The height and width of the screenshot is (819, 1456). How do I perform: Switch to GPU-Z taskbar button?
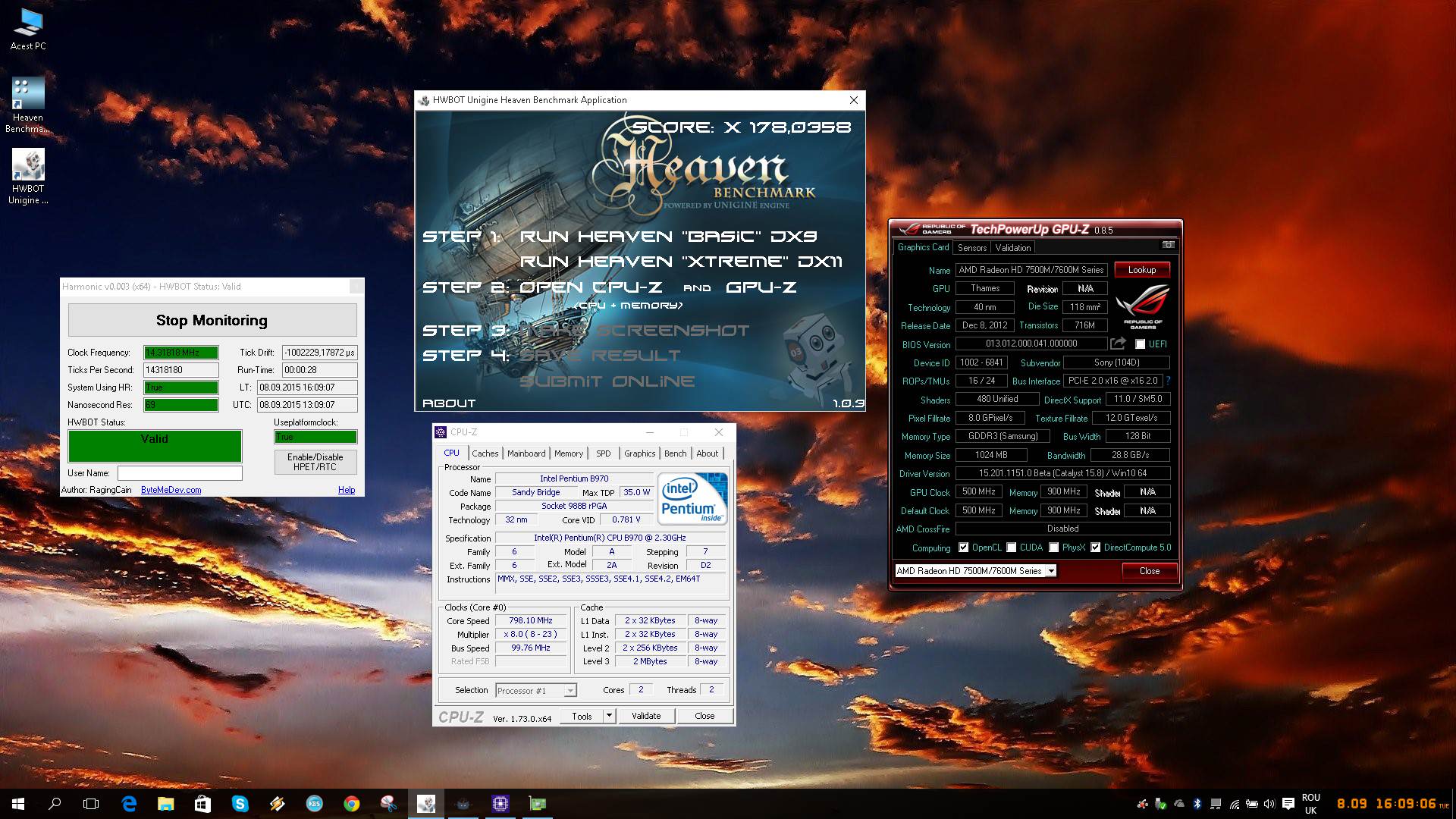coord(538,804)
